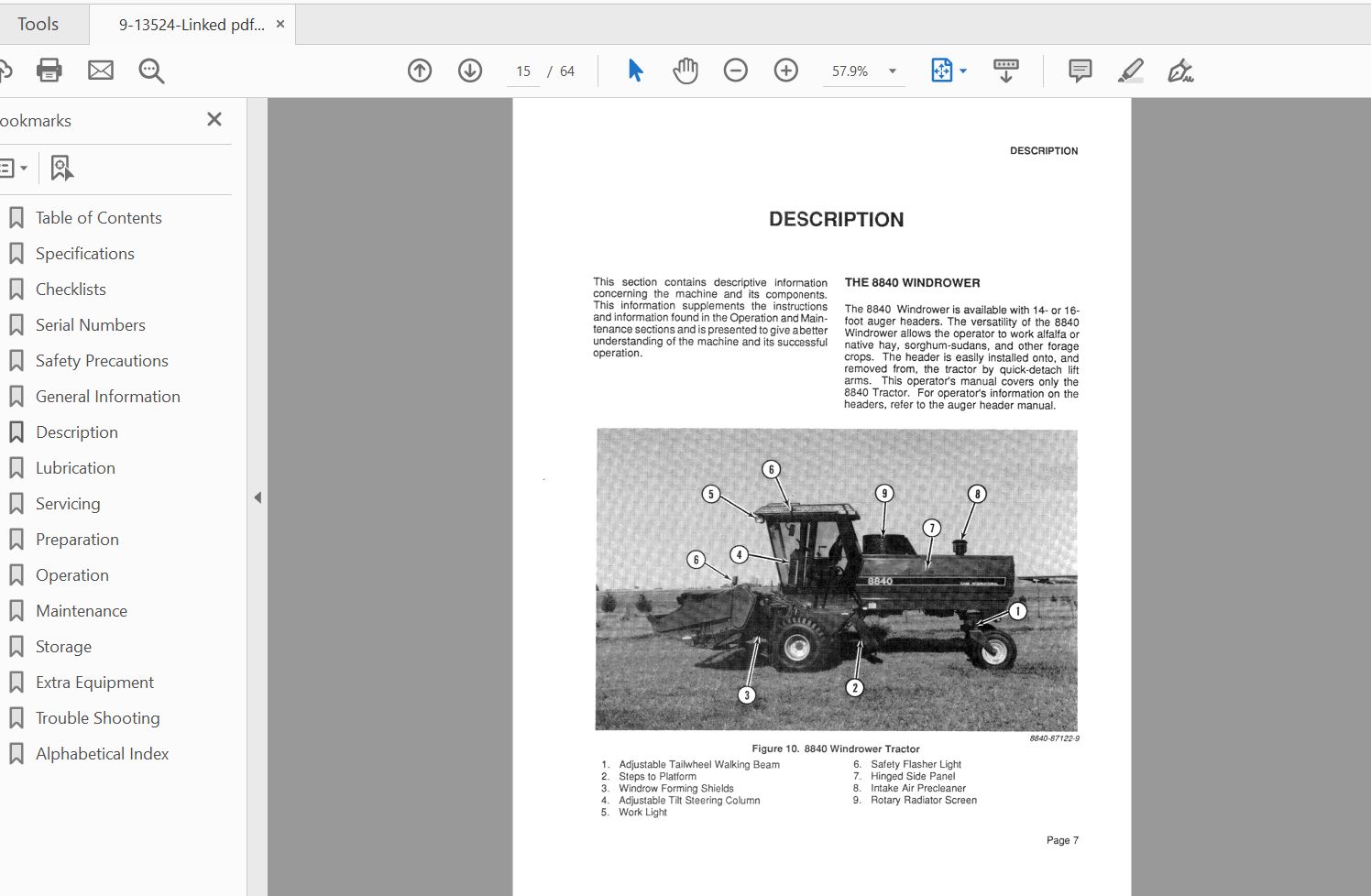Open the Table of Contents bookmark
This screenshot has width=1371, height=896.
point(99,218)
